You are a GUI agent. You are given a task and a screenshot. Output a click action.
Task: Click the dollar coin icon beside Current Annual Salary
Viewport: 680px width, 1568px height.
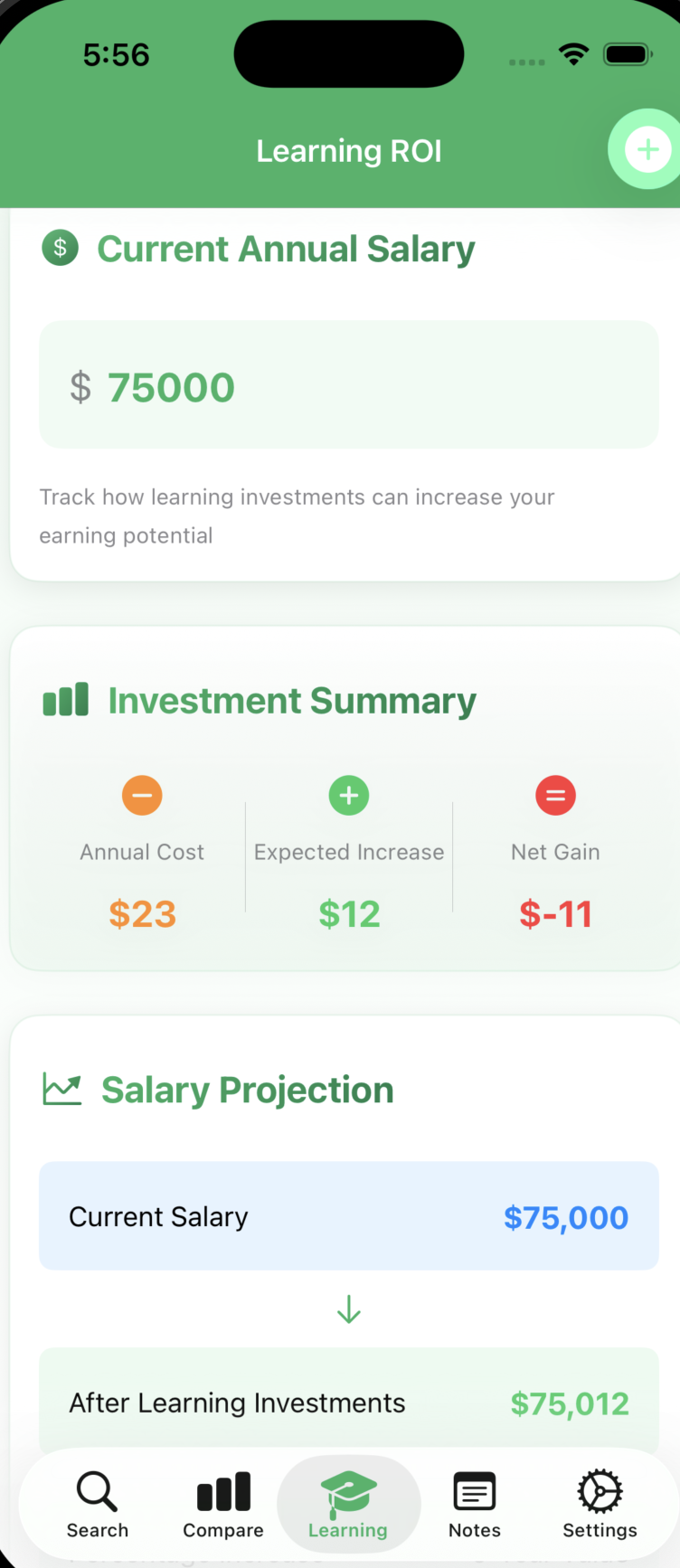[x=61, y=248]
